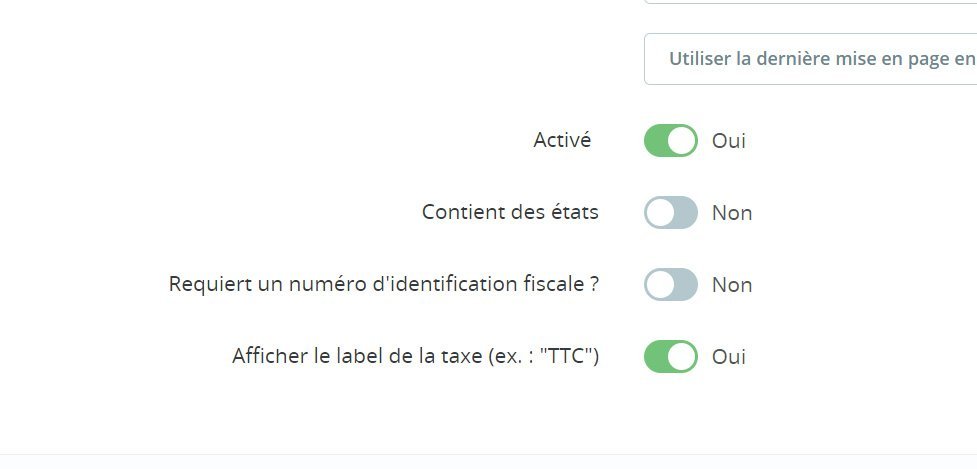Click the gray footer strip under the form
977x469 pixels.
(x=488, y=462)
